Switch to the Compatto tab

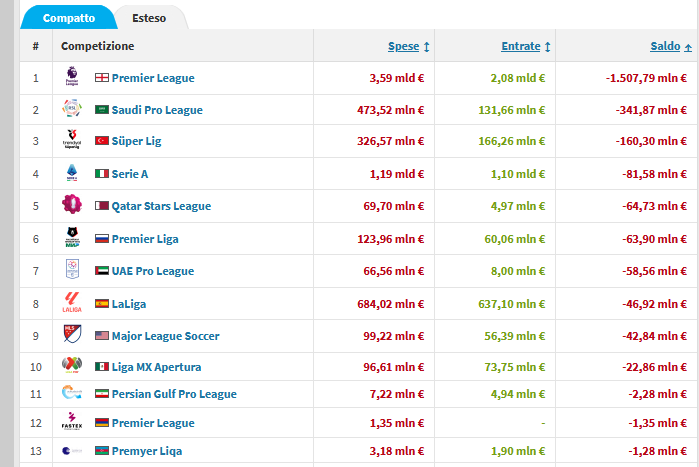click(69, 18)
